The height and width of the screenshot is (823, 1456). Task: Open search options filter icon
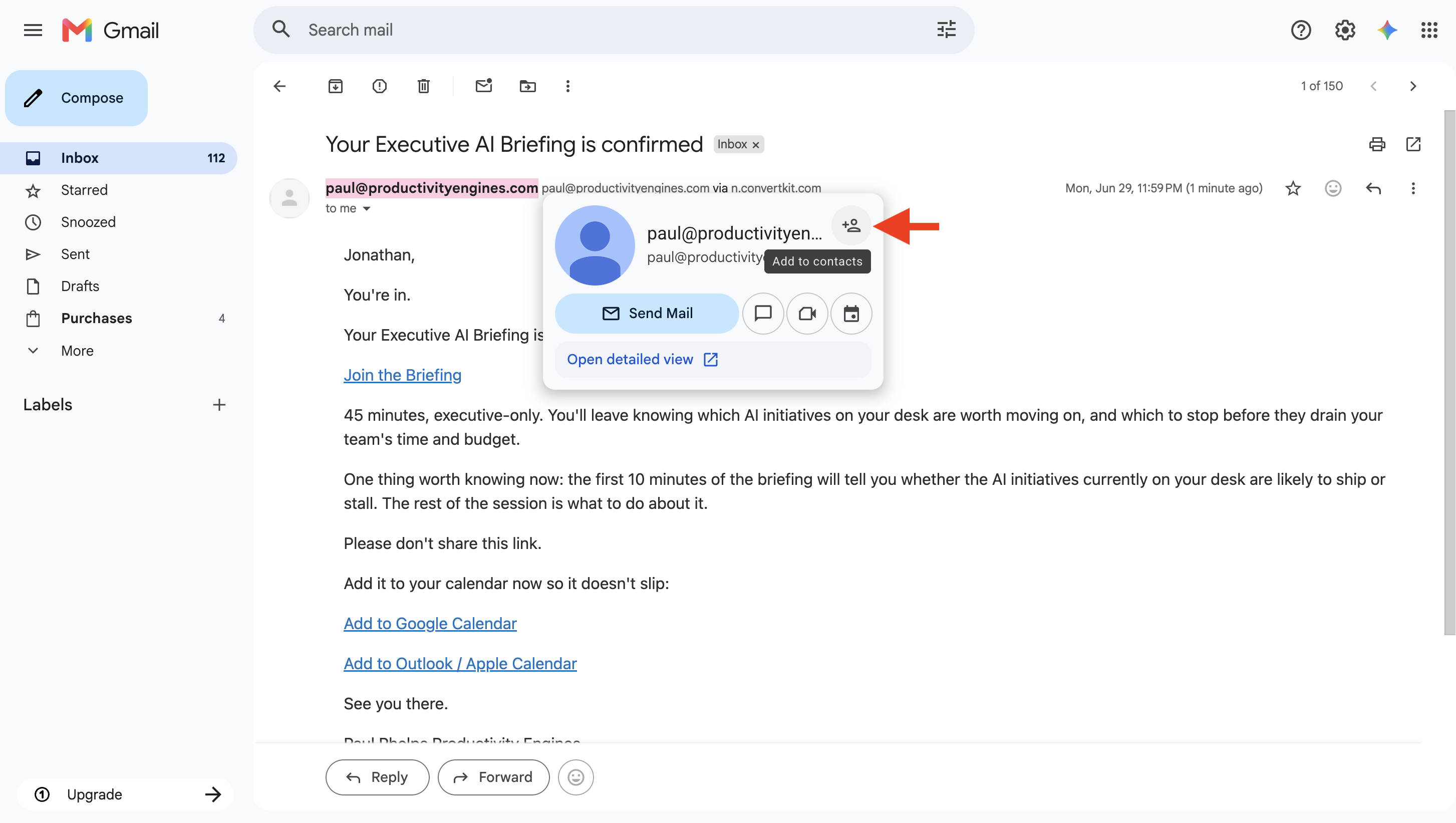pos(946,30)
